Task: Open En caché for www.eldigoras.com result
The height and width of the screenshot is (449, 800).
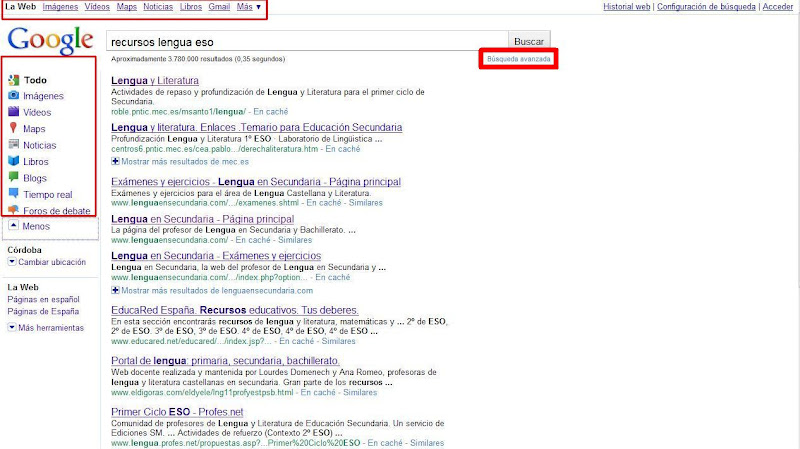Action: 318,392
